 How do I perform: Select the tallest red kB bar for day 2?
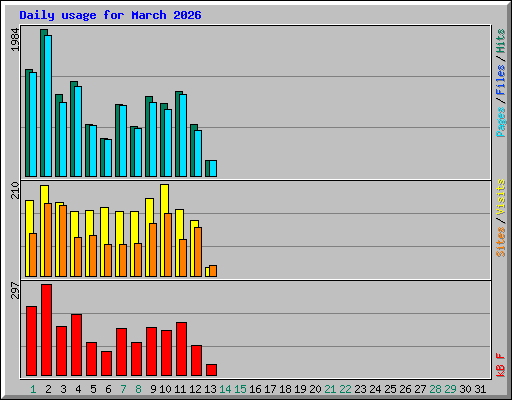pyautogui.click(x=46, y=330)
